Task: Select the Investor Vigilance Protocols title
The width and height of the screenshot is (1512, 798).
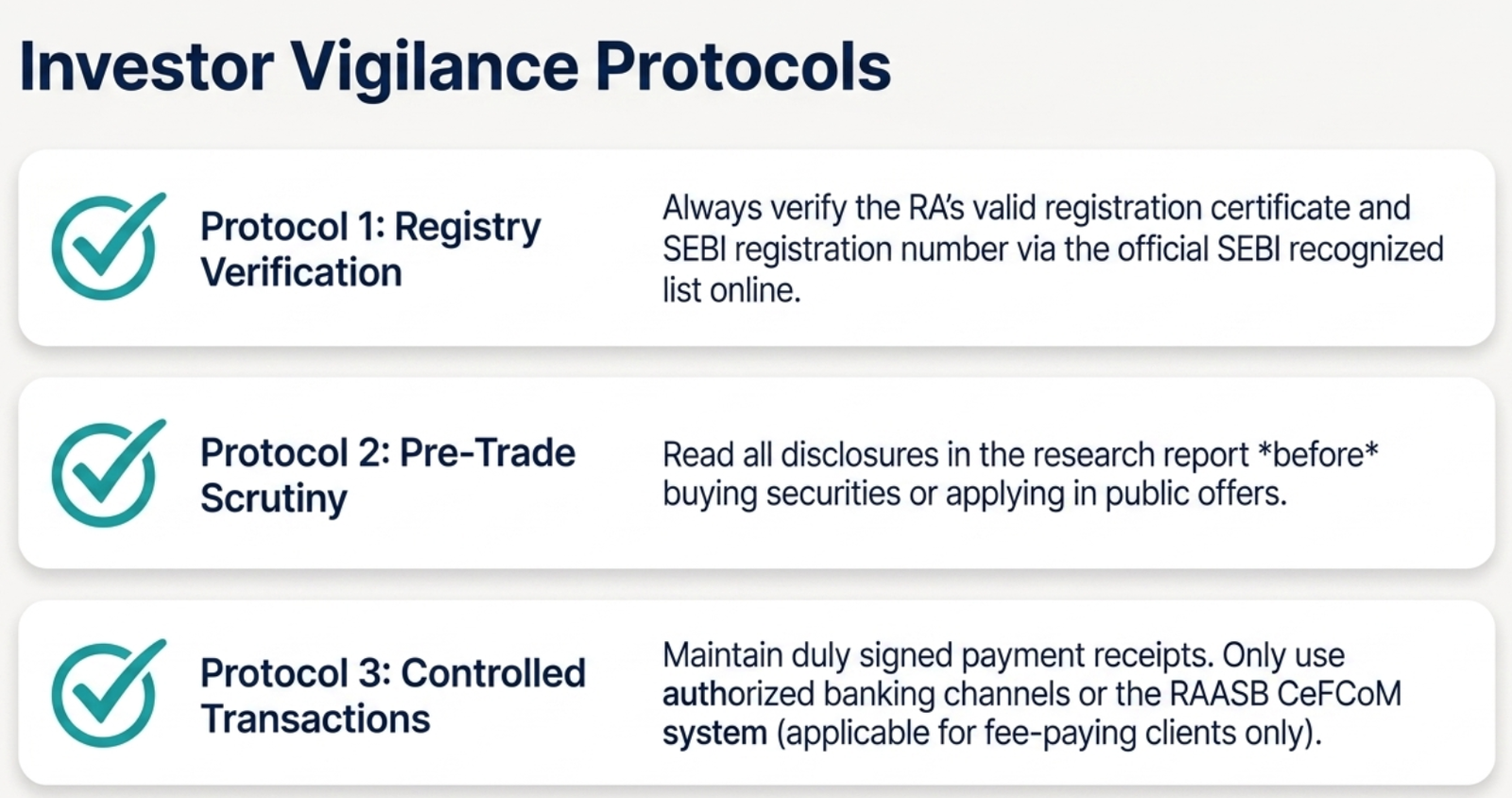Action: [455, 67]
